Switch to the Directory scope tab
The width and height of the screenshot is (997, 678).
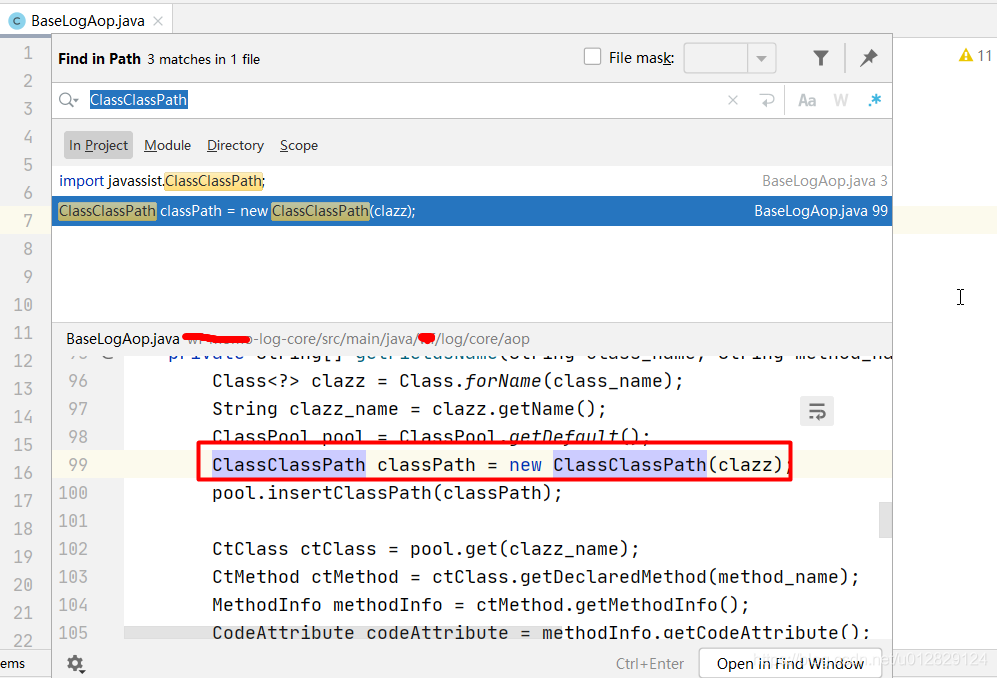click(235, 145)
